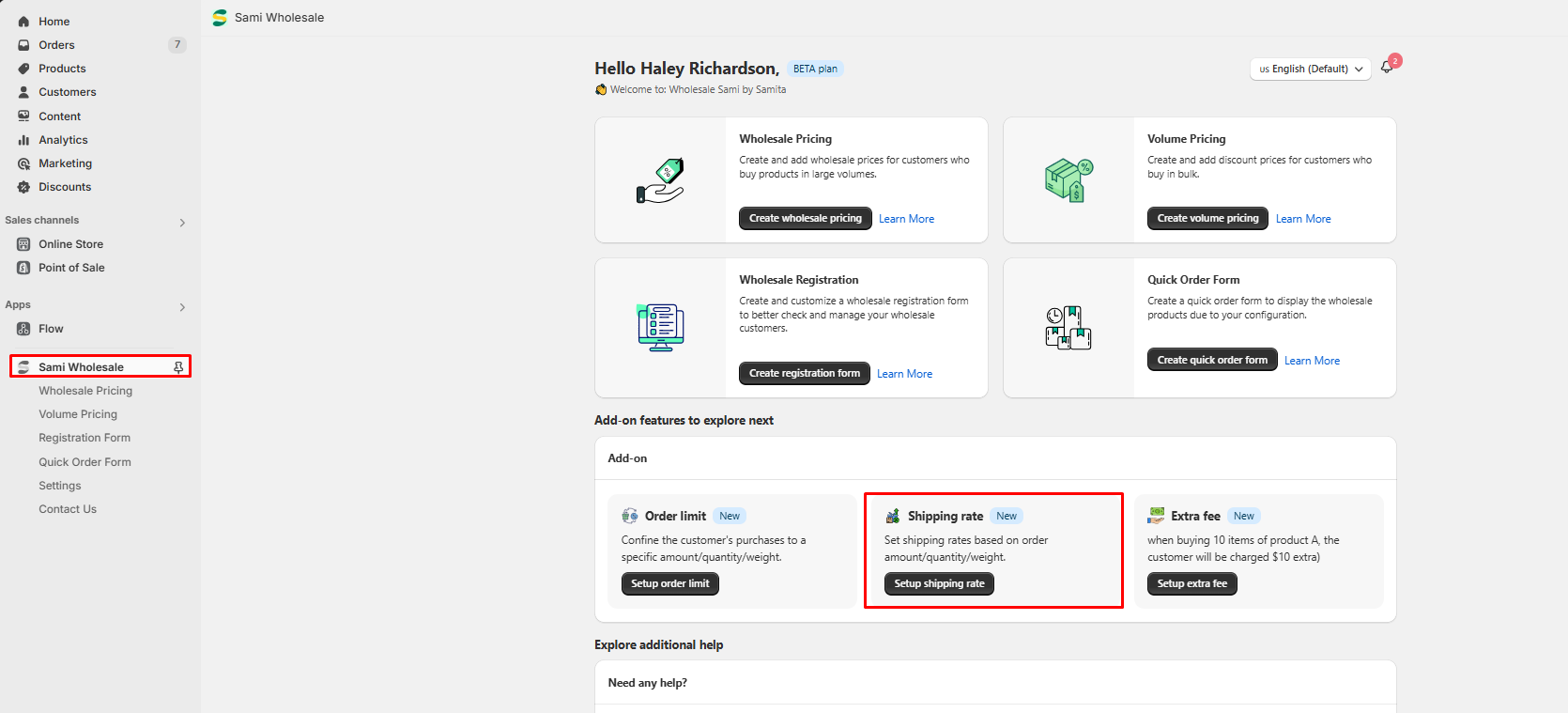Click the Products tag icon in sidebar
The width and height of the screenshot is (1568, 713).
[24, 69]
